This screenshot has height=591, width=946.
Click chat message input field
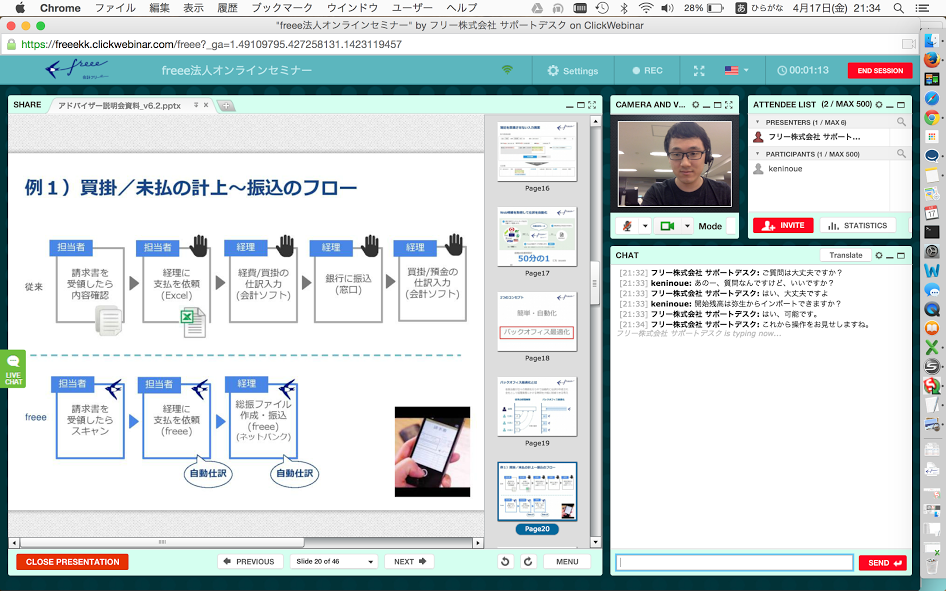point(734,563)
